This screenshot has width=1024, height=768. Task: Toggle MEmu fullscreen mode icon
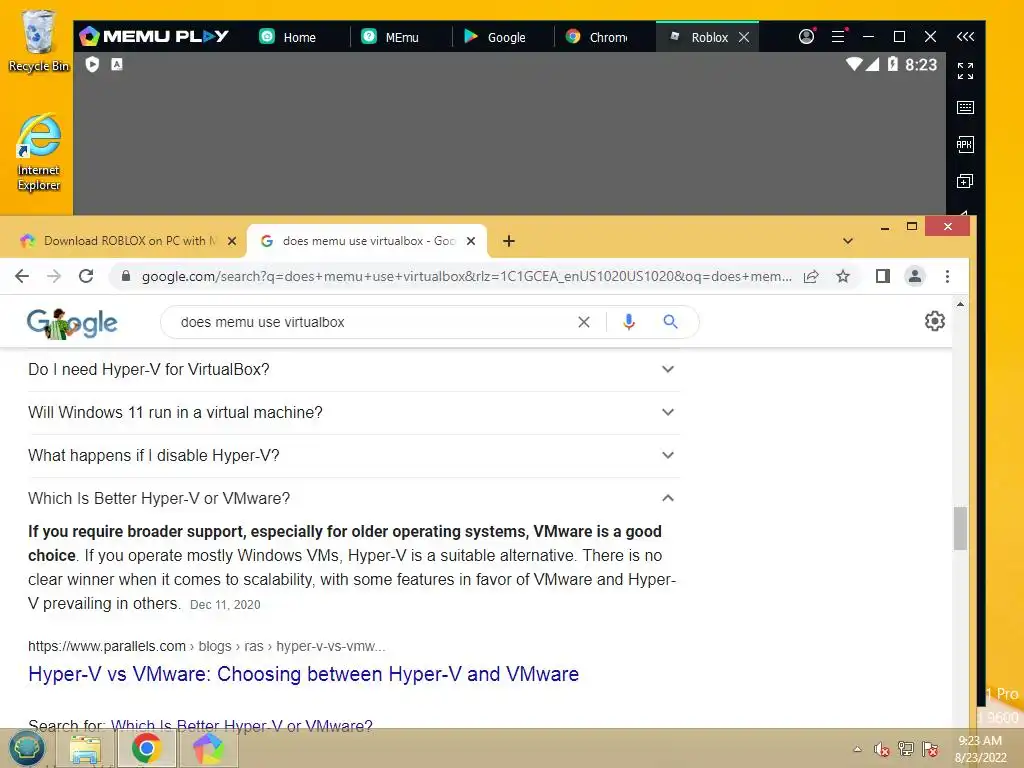click(x=965, y=71)
